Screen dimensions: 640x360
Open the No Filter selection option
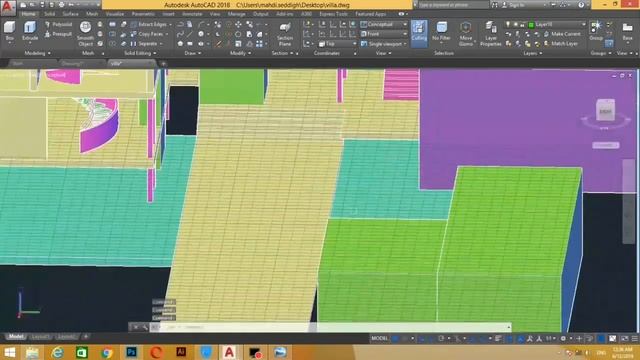click(x=441, y=32)
